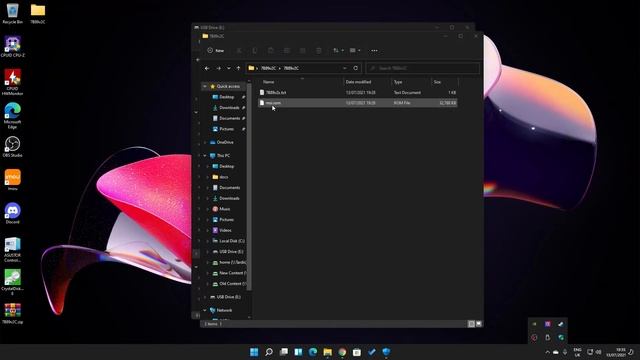Viewport: 640px width, 360px height.
Task: Expand the Local Disk (C:) node
Action: point(207,241)
